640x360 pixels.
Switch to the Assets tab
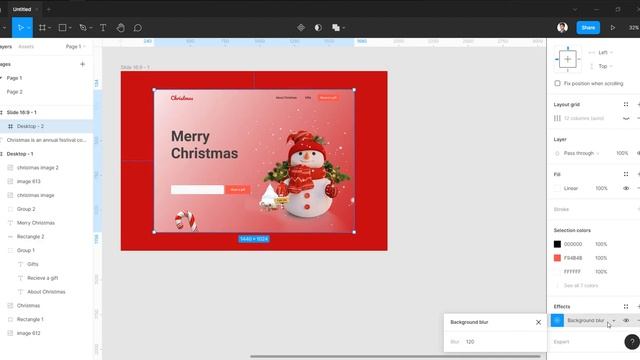coord(26,47)
